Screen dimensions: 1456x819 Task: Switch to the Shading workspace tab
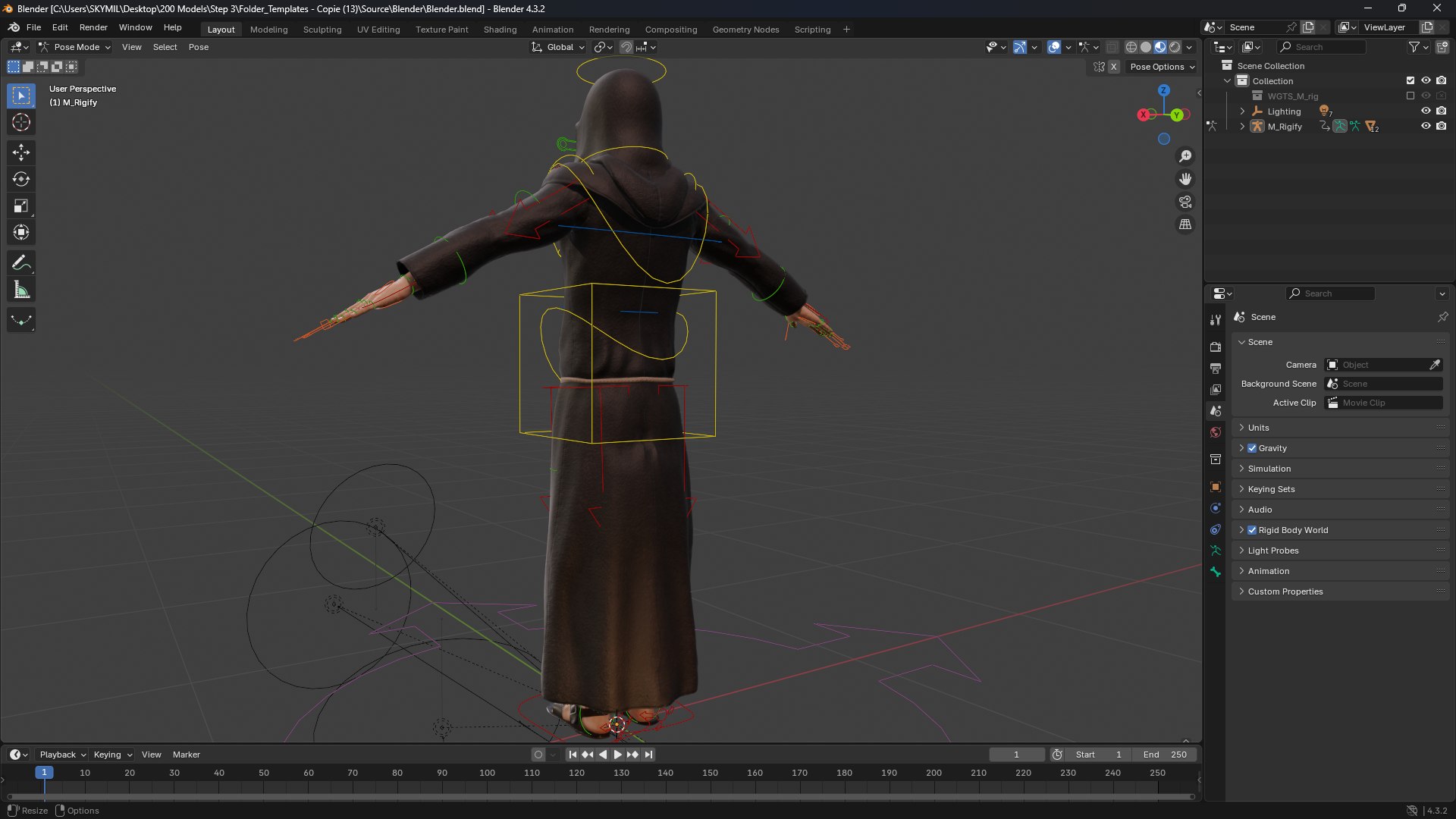coord(500,30)
